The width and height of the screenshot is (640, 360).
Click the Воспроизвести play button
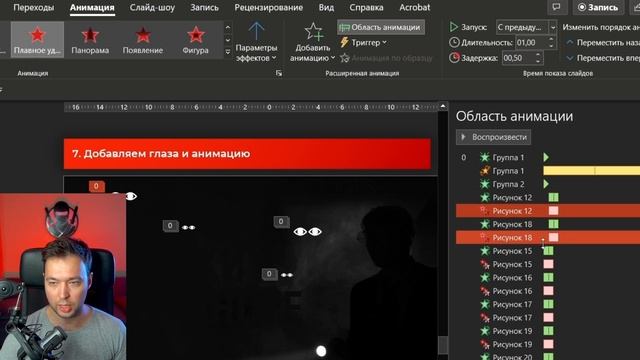[x=493, y=137]
